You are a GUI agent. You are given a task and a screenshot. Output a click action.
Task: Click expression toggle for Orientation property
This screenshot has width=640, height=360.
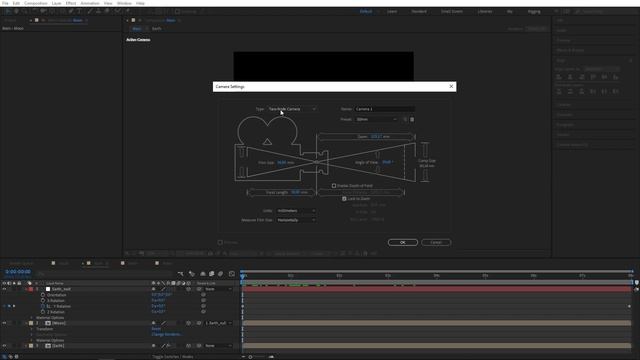(203, 295)
